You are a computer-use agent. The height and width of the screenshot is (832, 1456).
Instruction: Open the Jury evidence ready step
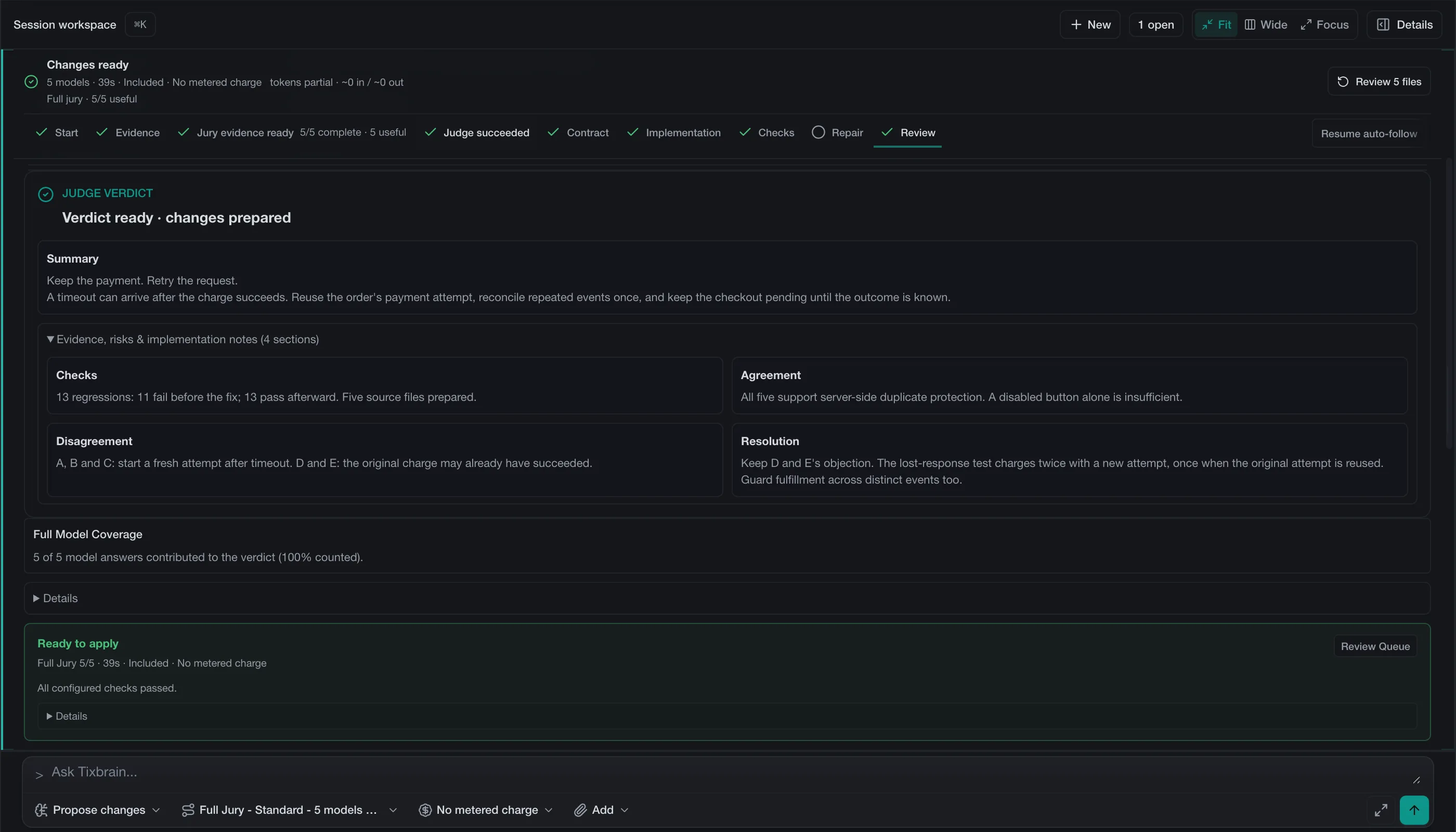(292, 133)
